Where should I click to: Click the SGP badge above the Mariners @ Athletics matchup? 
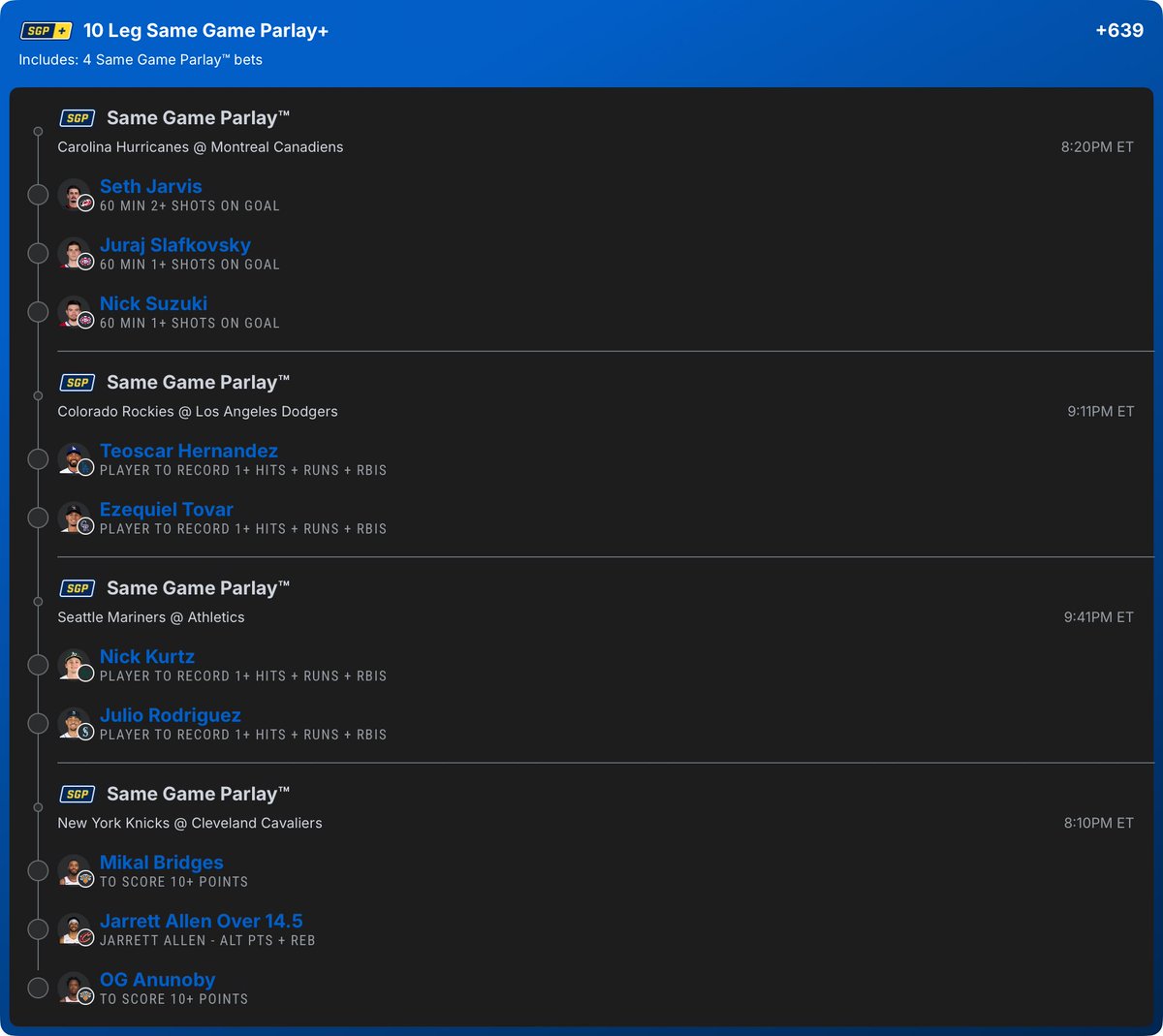pyautogui.click(x=78, y=588)
